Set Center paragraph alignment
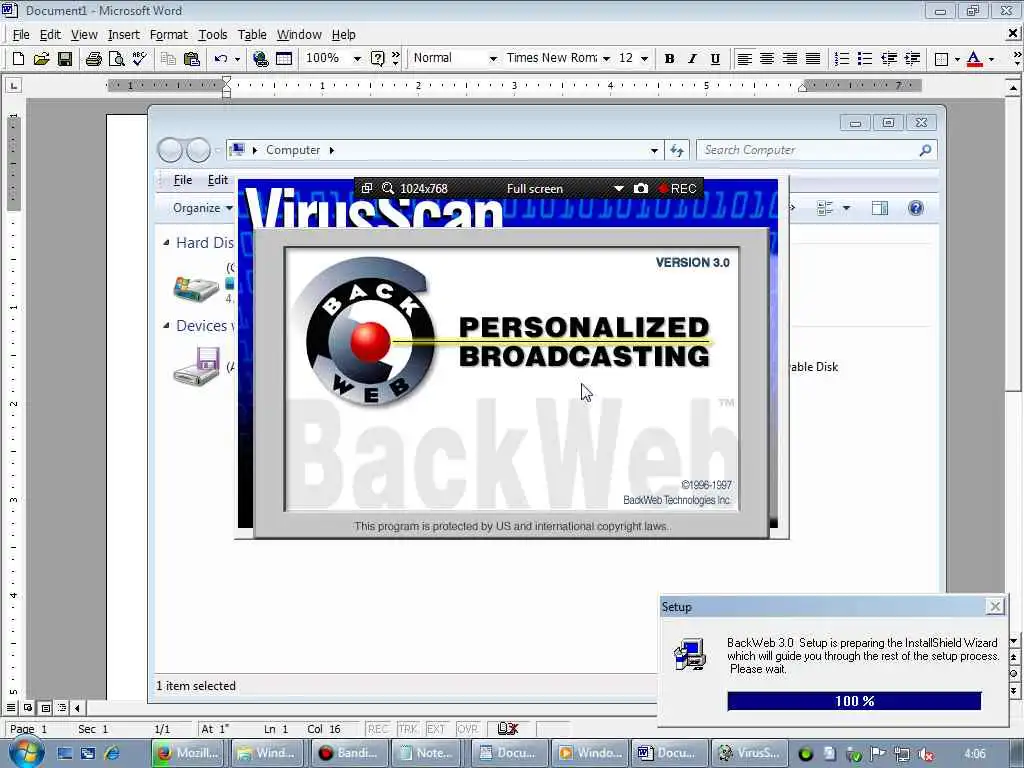This screenshot has width=1024, height=768. [767, 59]
